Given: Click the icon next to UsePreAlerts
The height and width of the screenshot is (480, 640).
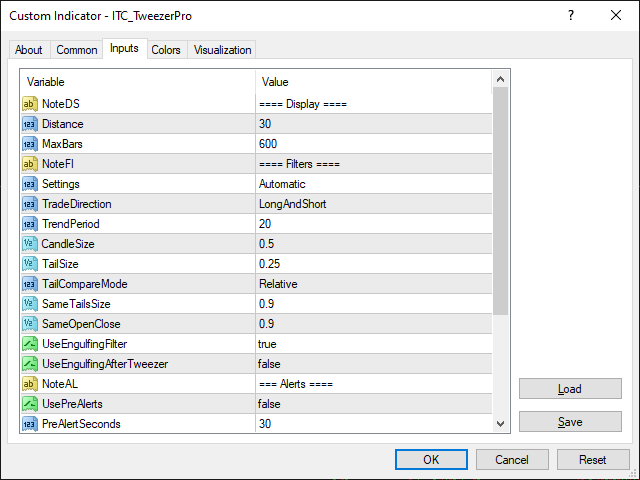Looking at the screenshot, I should pyautogui.click(x=30, y=404).
